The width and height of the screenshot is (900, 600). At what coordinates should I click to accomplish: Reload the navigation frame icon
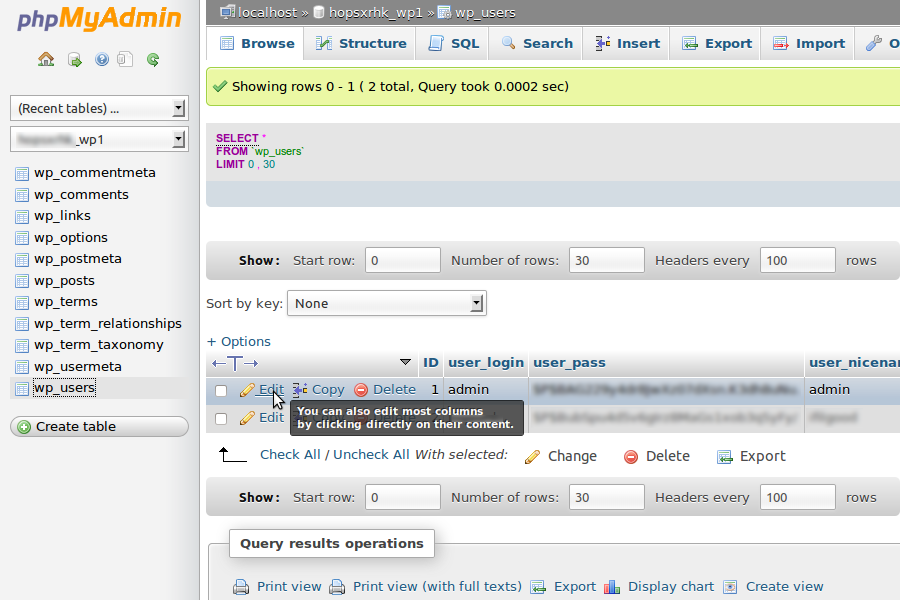[153, 59]
